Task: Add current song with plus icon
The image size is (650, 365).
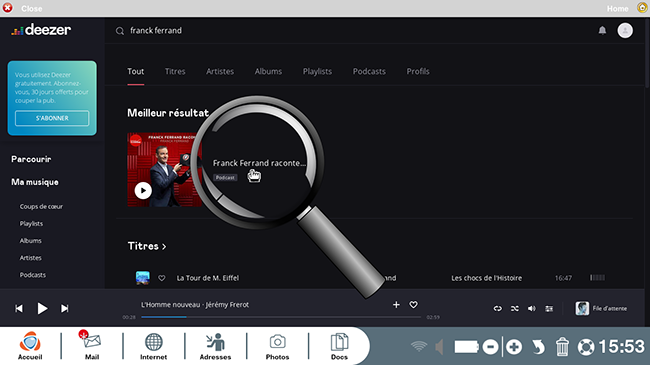Action: point(396,304)
